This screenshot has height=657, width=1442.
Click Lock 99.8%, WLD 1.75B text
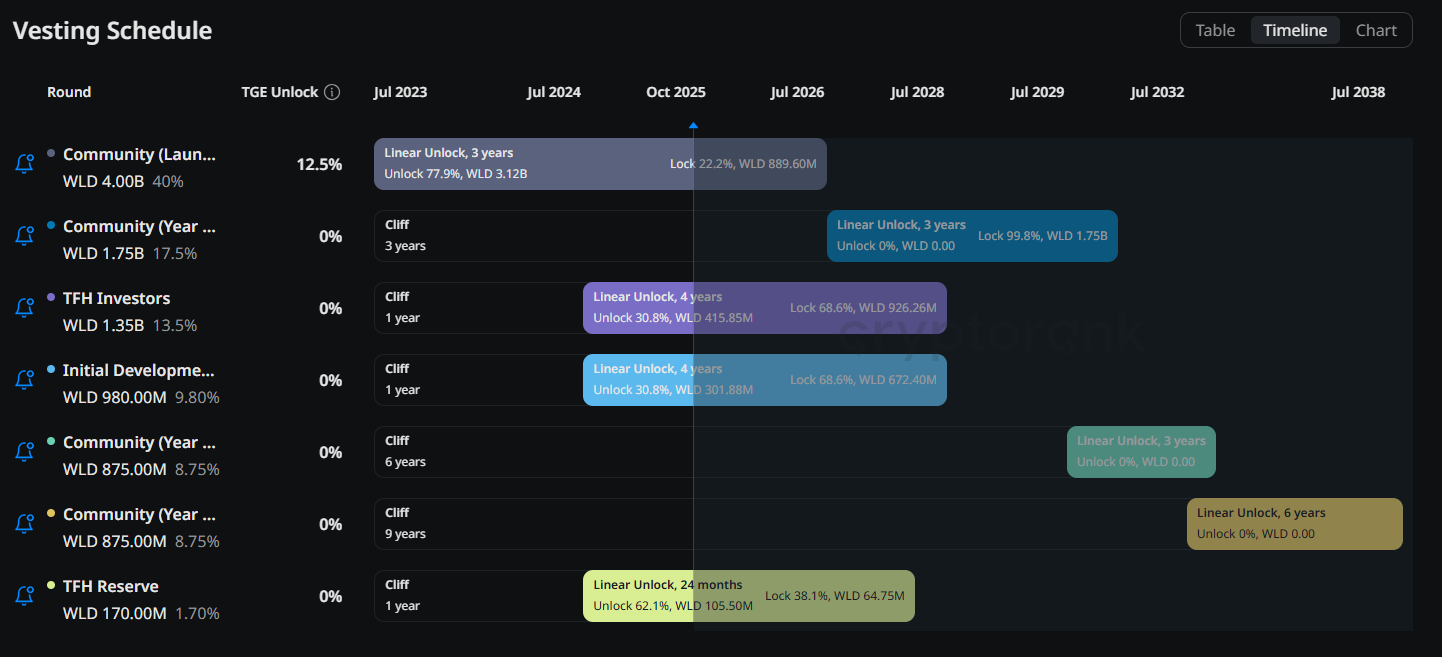(1043, 235)
